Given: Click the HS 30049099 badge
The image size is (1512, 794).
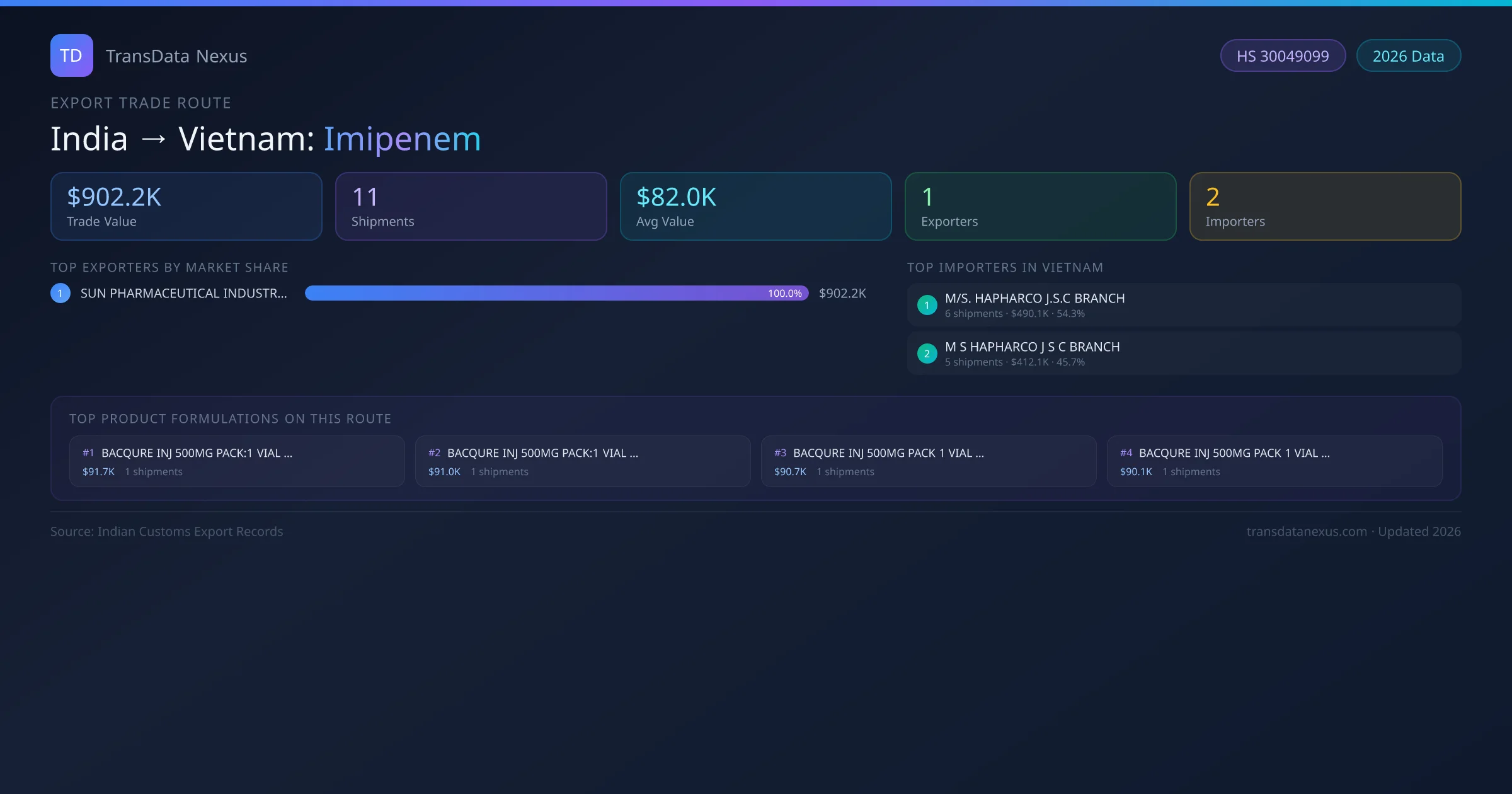Looking at the screenshot, I should (1283, 56).
